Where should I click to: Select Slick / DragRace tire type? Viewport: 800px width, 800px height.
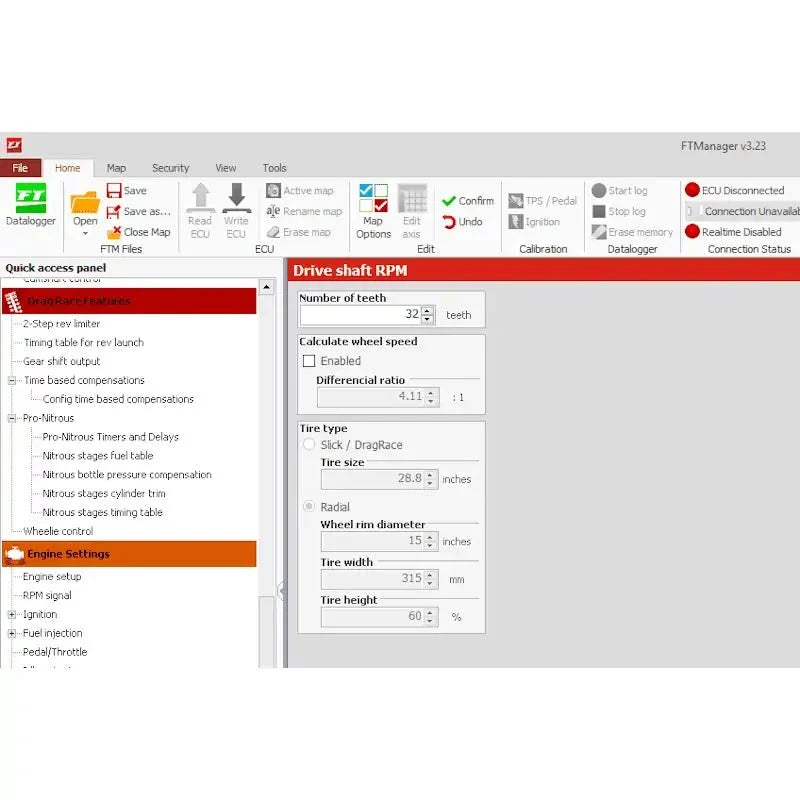pos(309,444)
